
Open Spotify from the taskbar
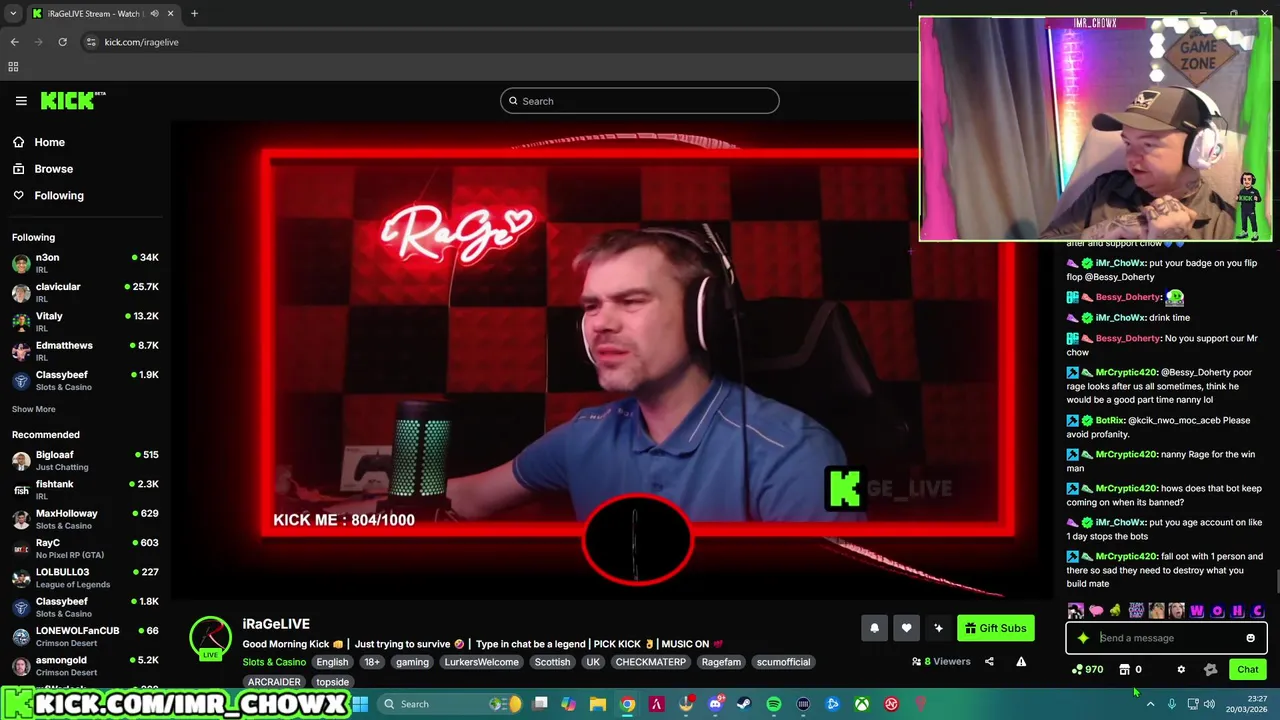click(774, 704)
